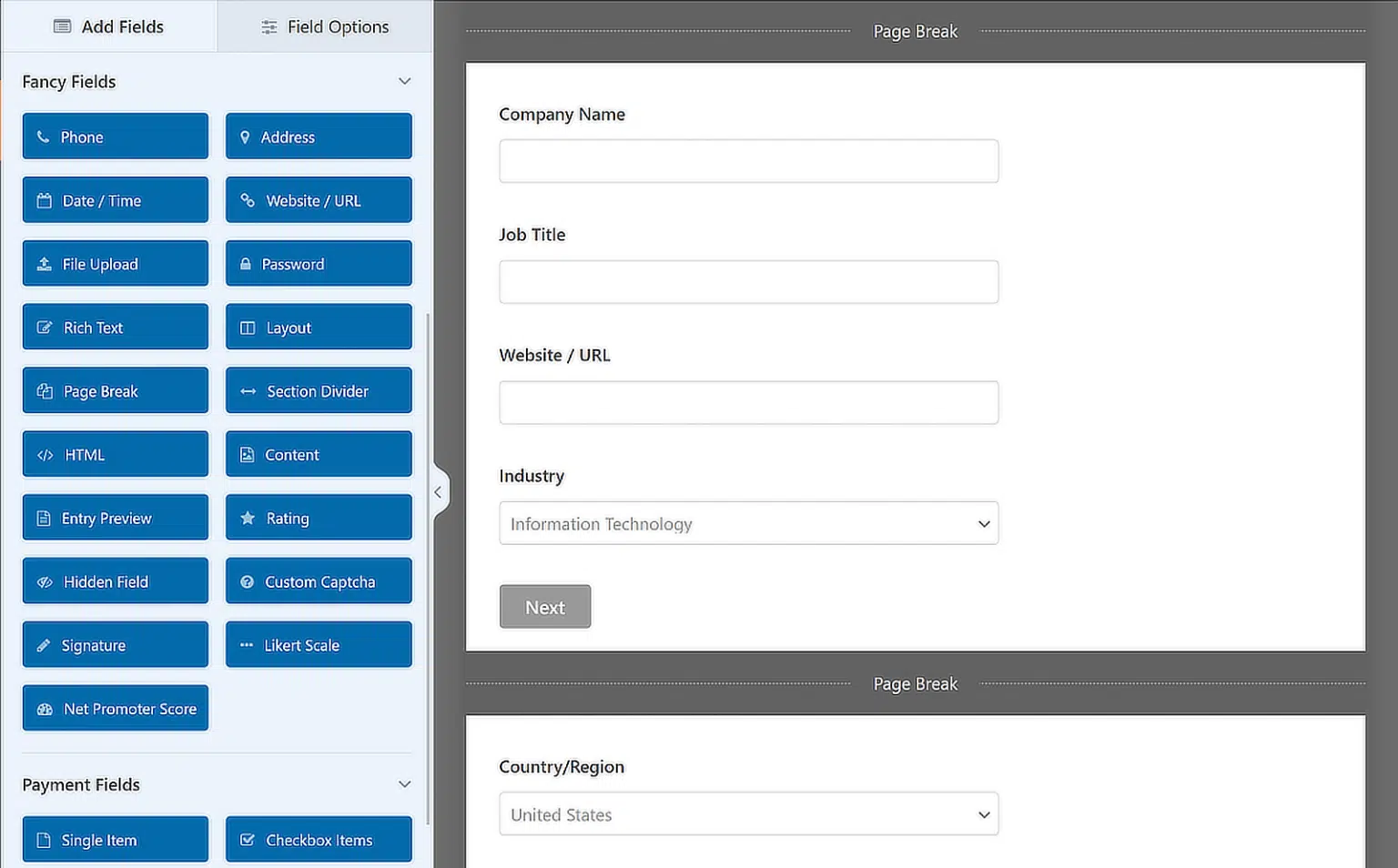1398x868 pixels.
Task: Select the Signature field
Action: (x=115, y=644)
